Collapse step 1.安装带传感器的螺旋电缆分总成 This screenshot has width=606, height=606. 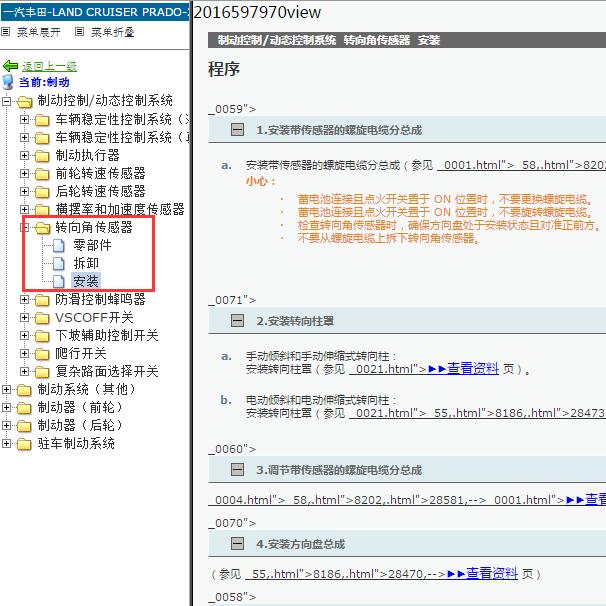click(237, 129)
